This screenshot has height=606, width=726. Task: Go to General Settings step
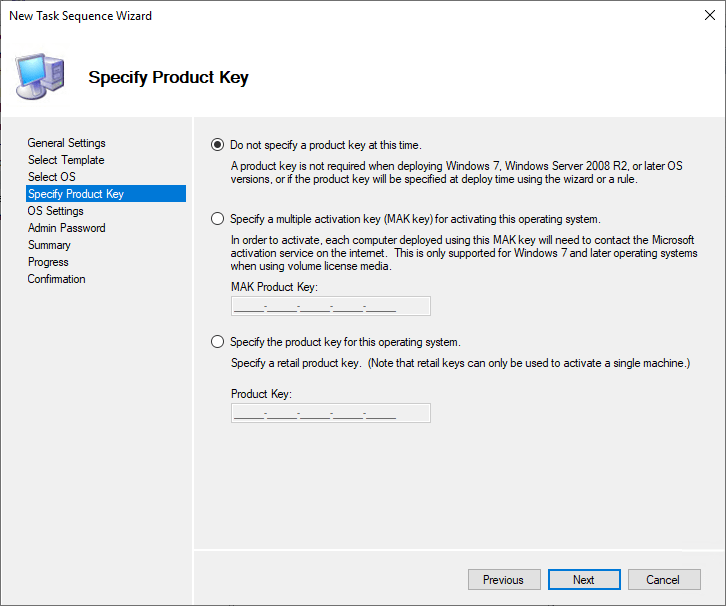pos(66,143)
